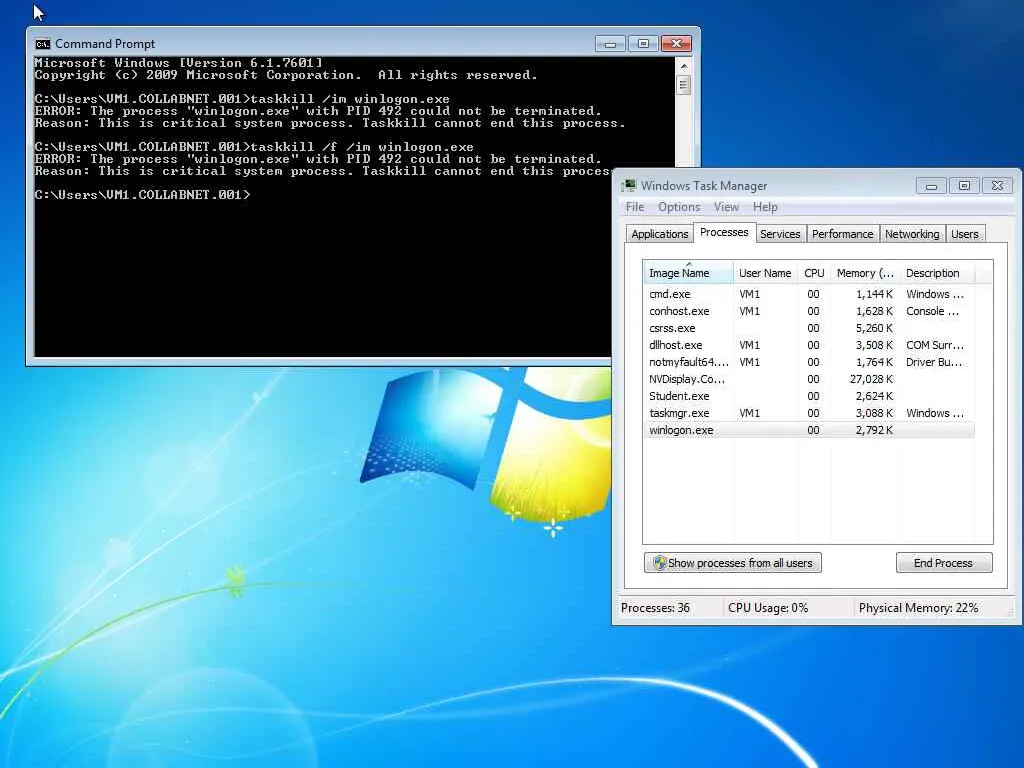Click the 27,028 K memory value

(x=871, y=379)
